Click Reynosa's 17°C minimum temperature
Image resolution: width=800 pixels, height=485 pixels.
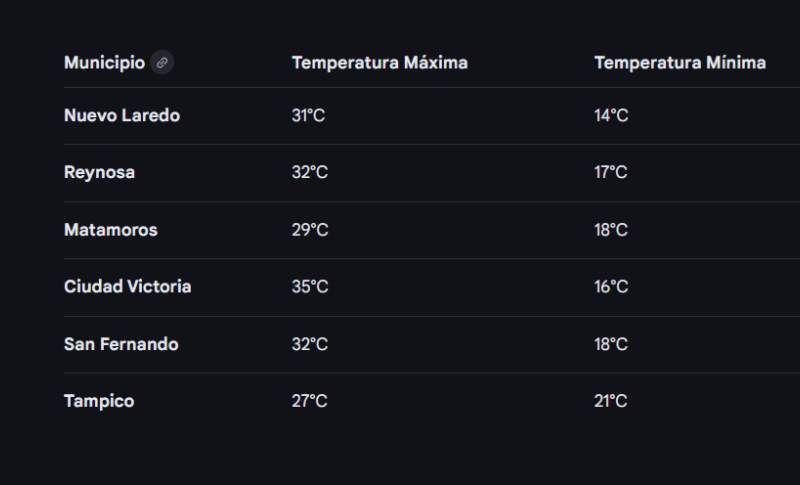pos(611,173)
